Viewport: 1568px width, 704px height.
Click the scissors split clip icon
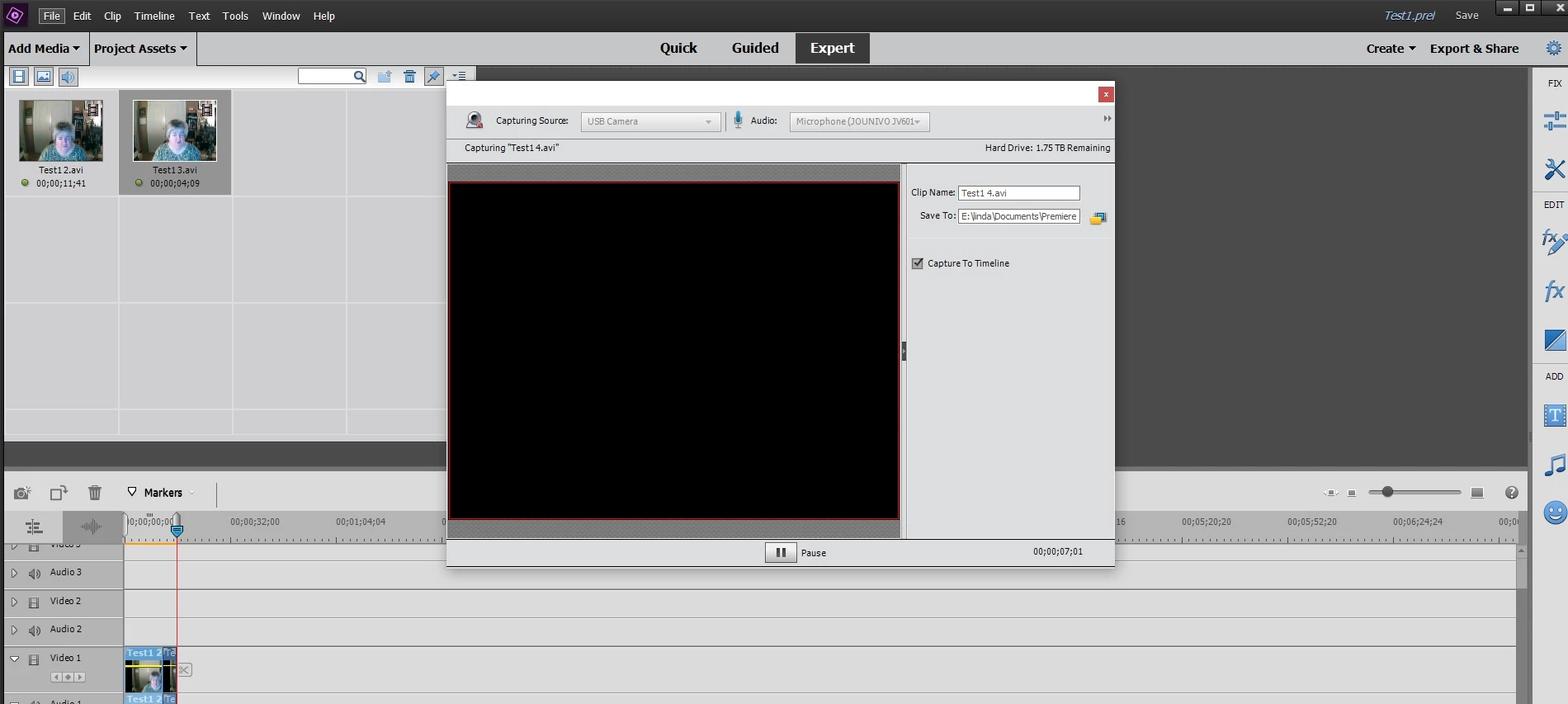185,669
